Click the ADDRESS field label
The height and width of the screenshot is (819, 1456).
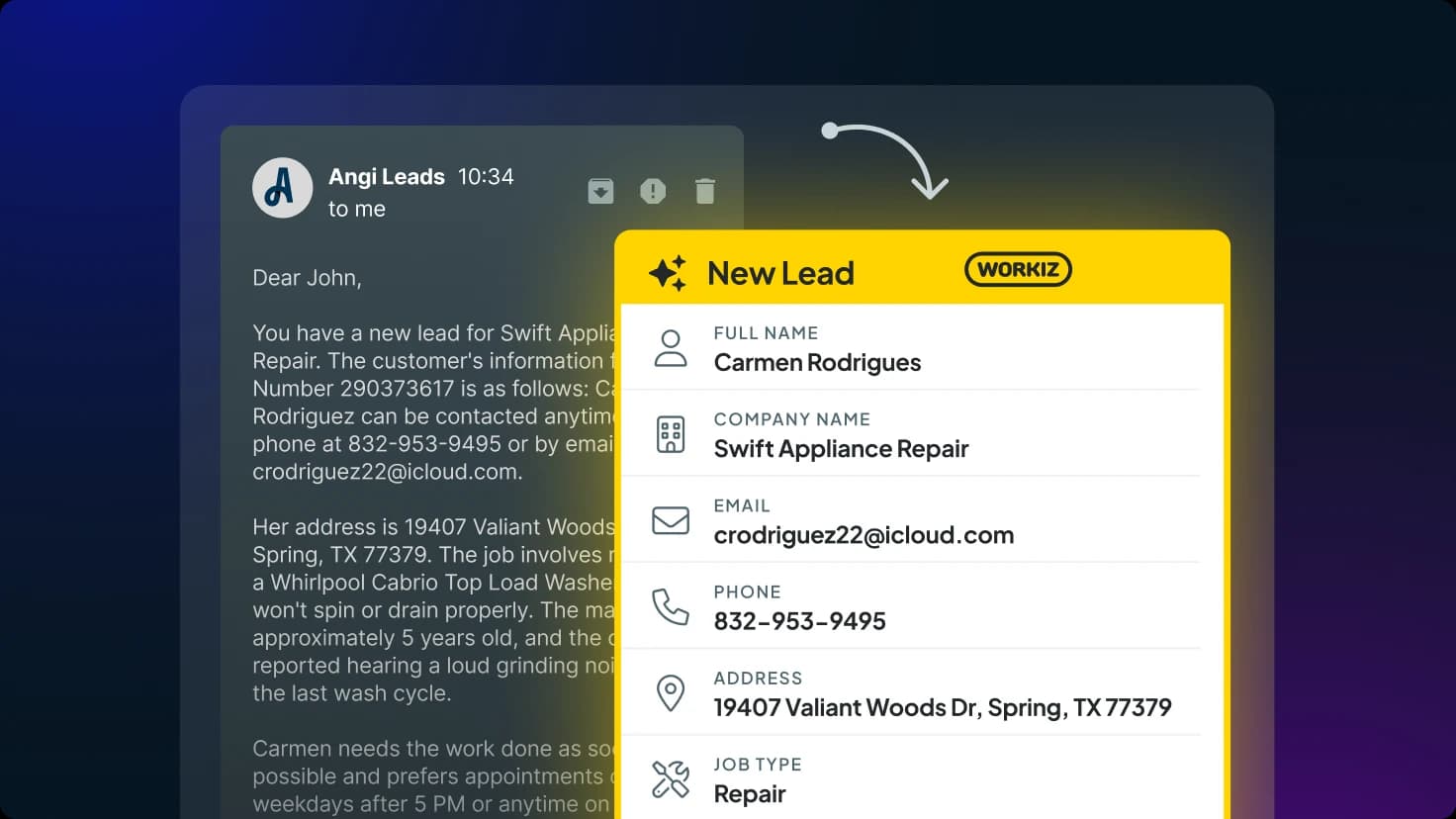coord(758,678)
